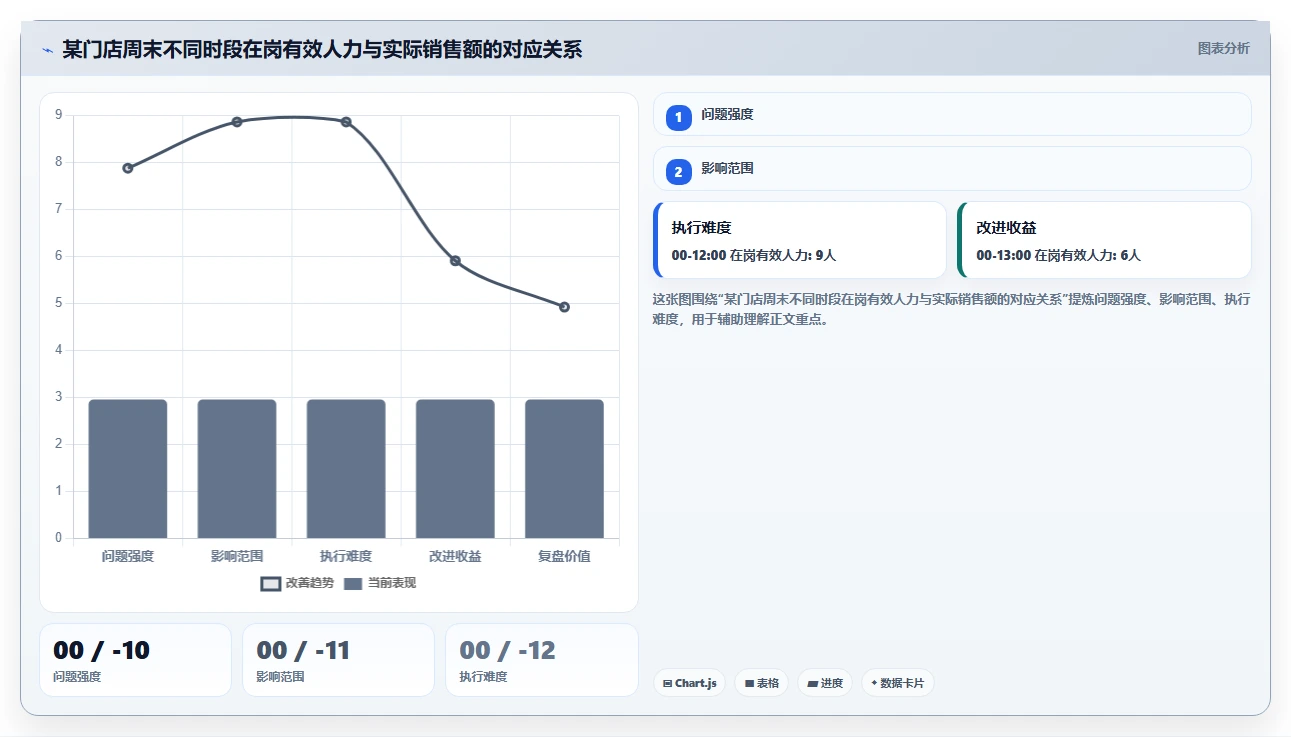Viewport: 1291px width, 737px height.
Task: Click the Chart.js tag
Action: pos(689,683)
